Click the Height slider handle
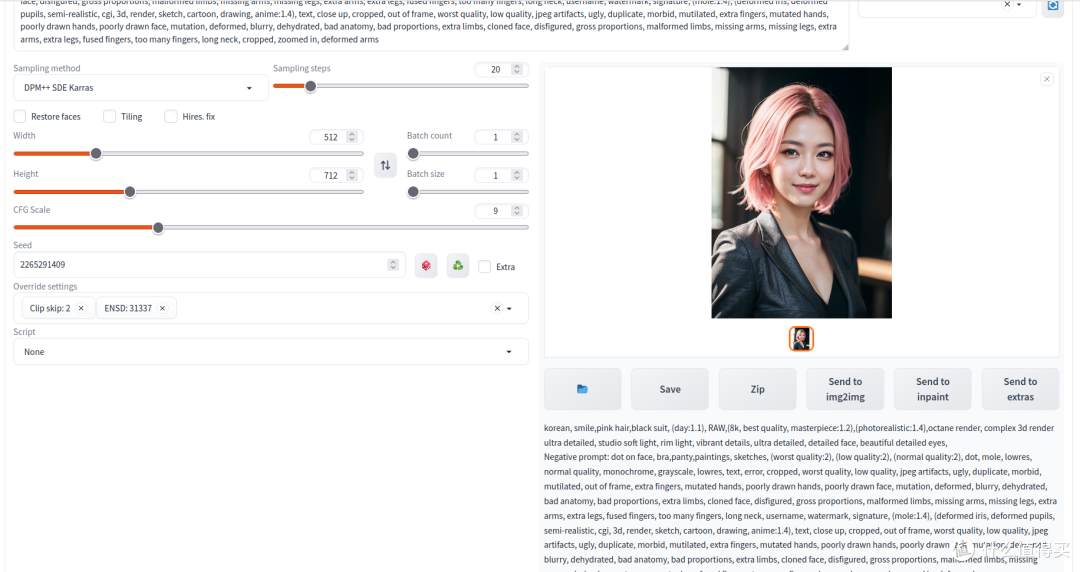Image resolution: width=1080 pixels, height=572 pixels. click(x=130, y=192)
